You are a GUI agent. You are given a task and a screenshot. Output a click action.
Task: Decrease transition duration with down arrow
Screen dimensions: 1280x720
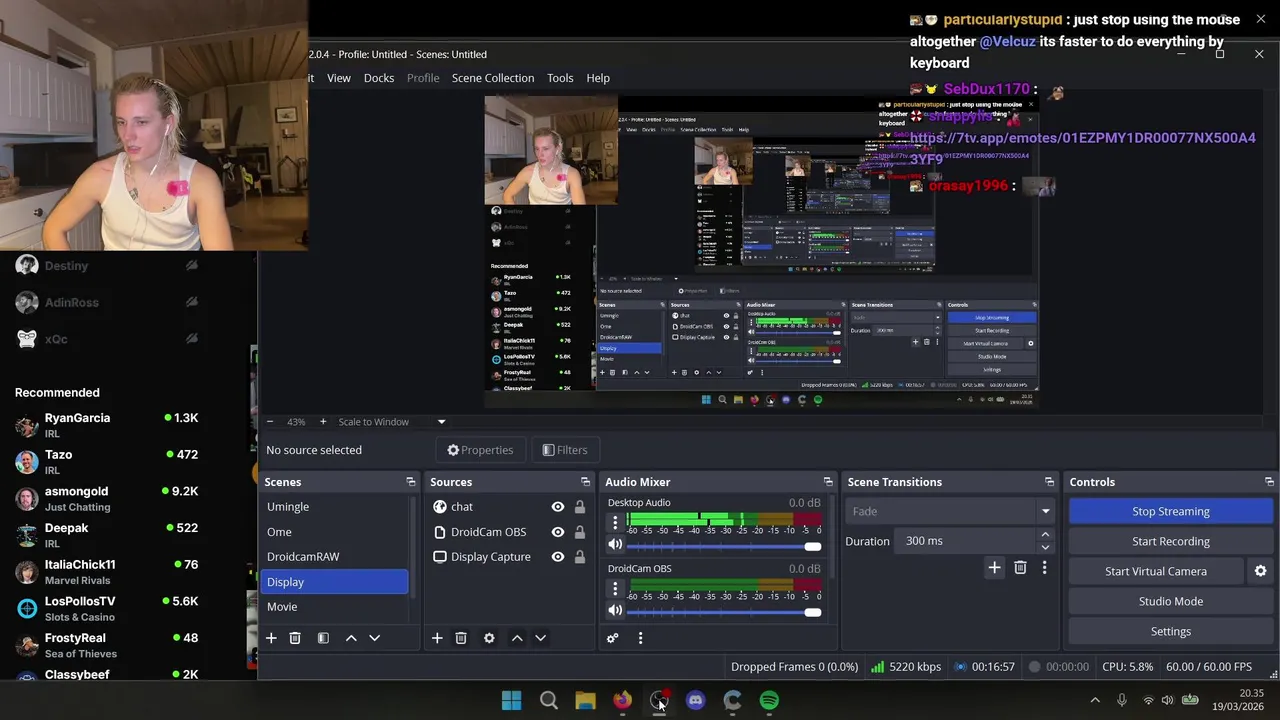click(x=1045, y=547)
